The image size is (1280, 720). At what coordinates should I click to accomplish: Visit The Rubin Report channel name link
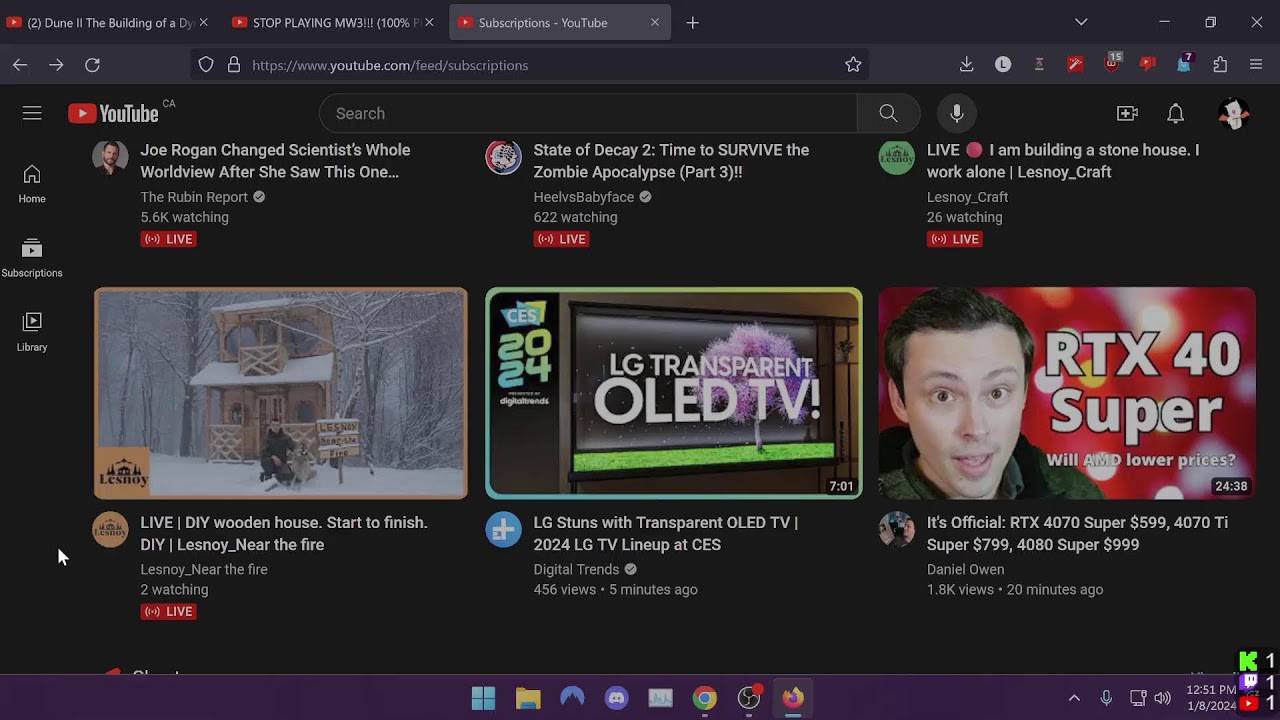(x=194, y=197)
